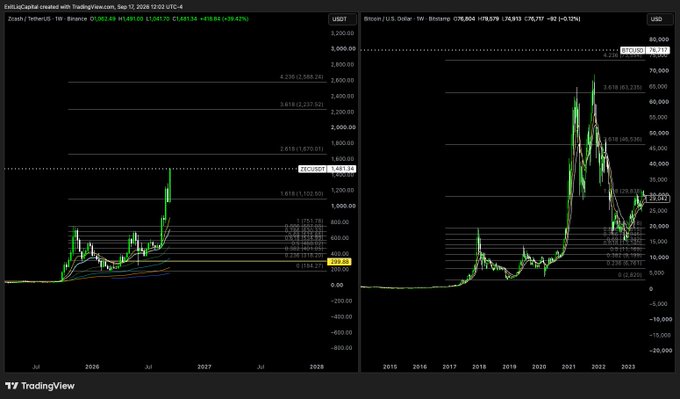Click the 29,042 price tag on Bitcoin axis

(659, 199)
